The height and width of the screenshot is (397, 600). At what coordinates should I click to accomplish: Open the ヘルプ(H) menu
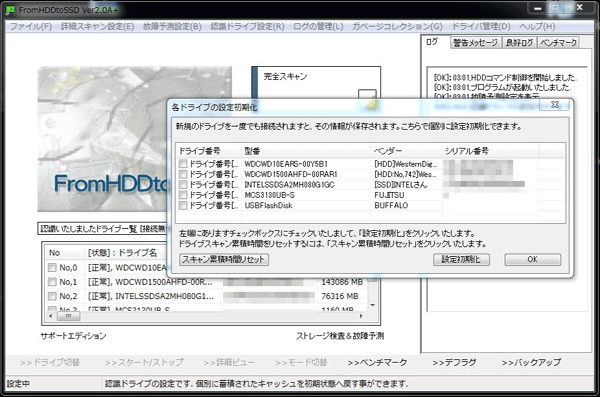click(537, 26)
